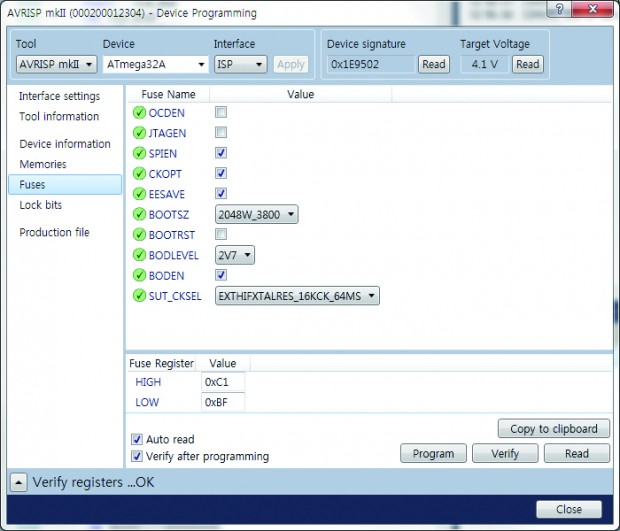Click the green status icon beside BOOTRST

pyautogui.click(x=139, y=235)
